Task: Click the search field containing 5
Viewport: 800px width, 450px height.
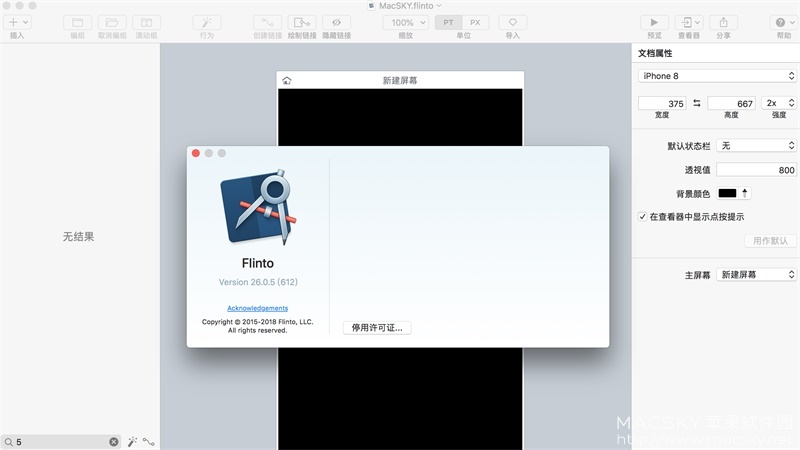Action: click(x=61, y=442)
